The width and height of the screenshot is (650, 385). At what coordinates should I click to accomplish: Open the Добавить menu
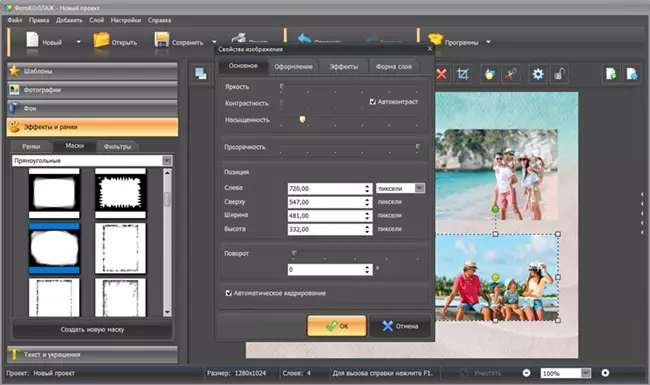pos(69,20)
